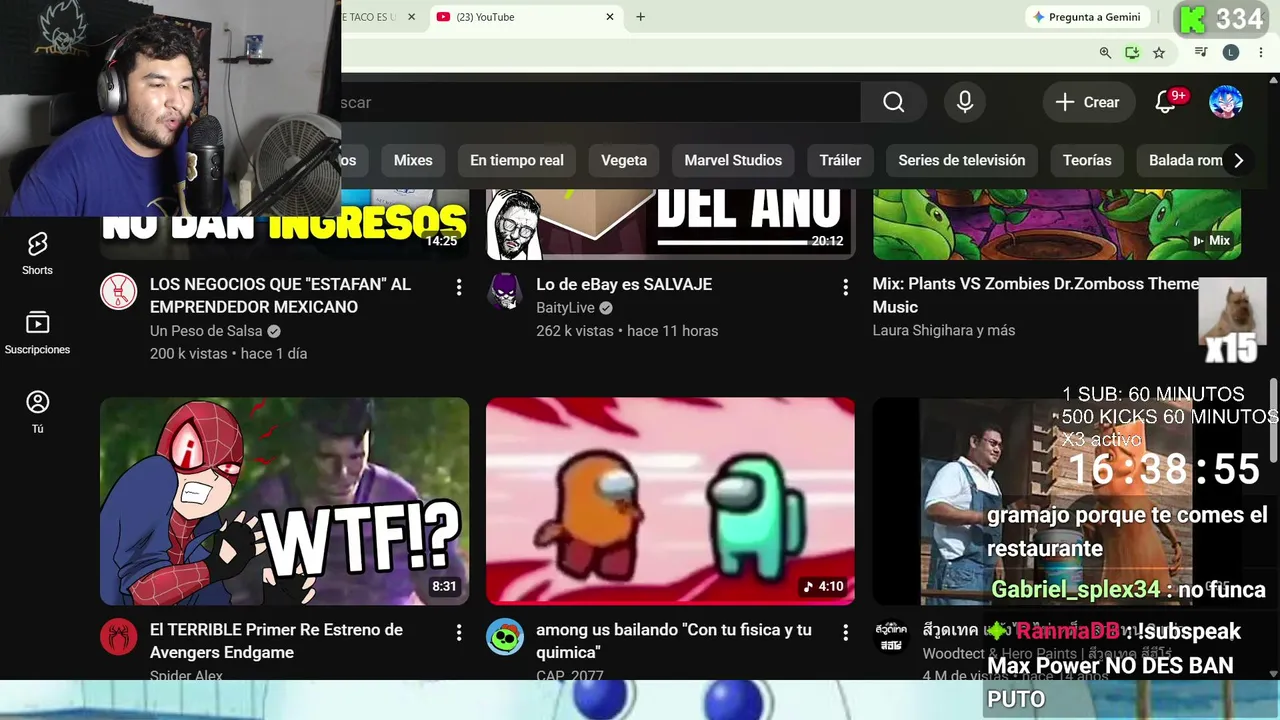The width and height of the screenshot is (1280, 720).
Task: Click the 8:31 duration badge
Action: point(444,587)
